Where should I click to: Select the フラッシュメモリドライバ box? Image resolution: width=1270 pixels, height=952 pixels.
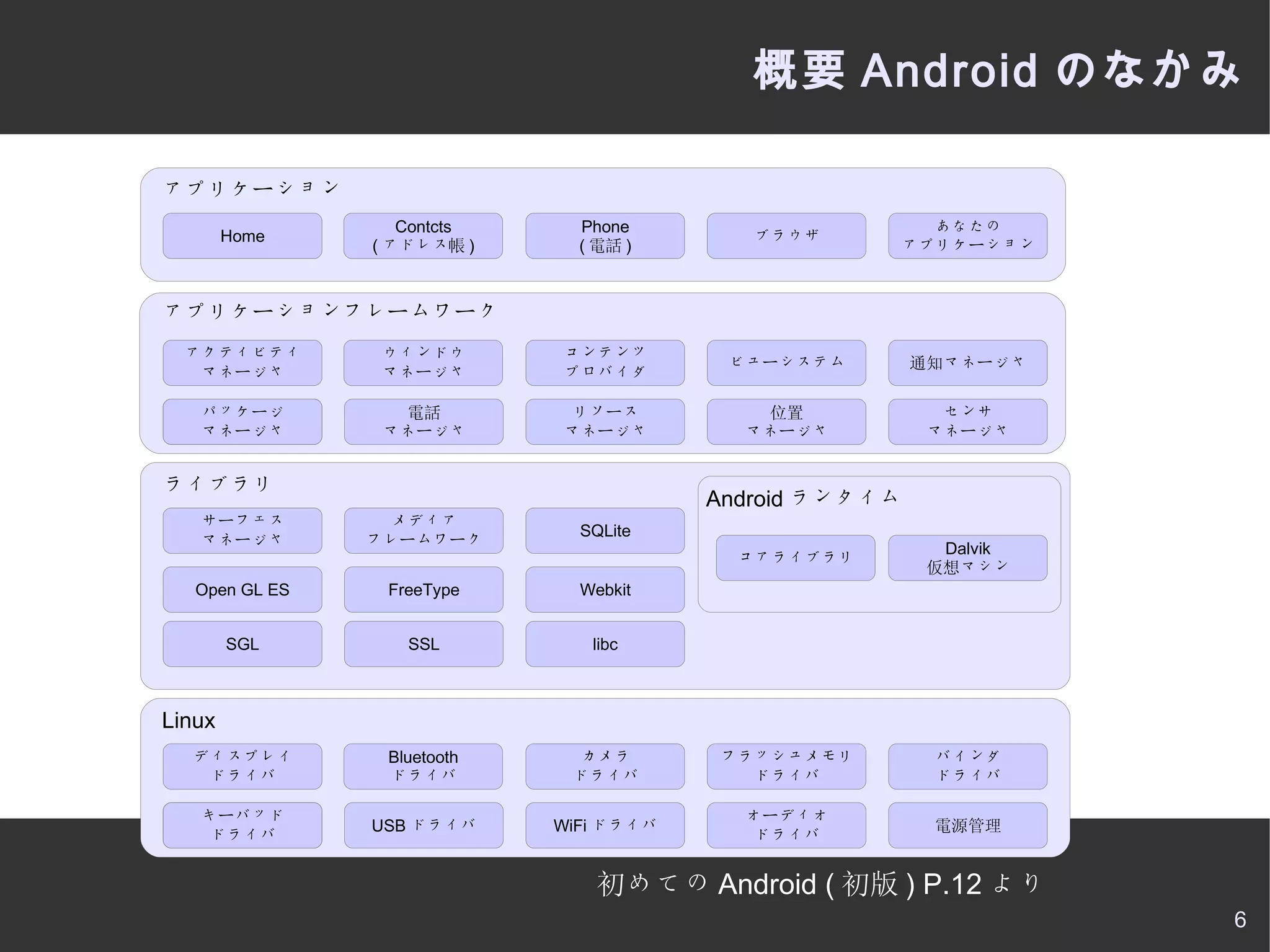pos(786,766)
